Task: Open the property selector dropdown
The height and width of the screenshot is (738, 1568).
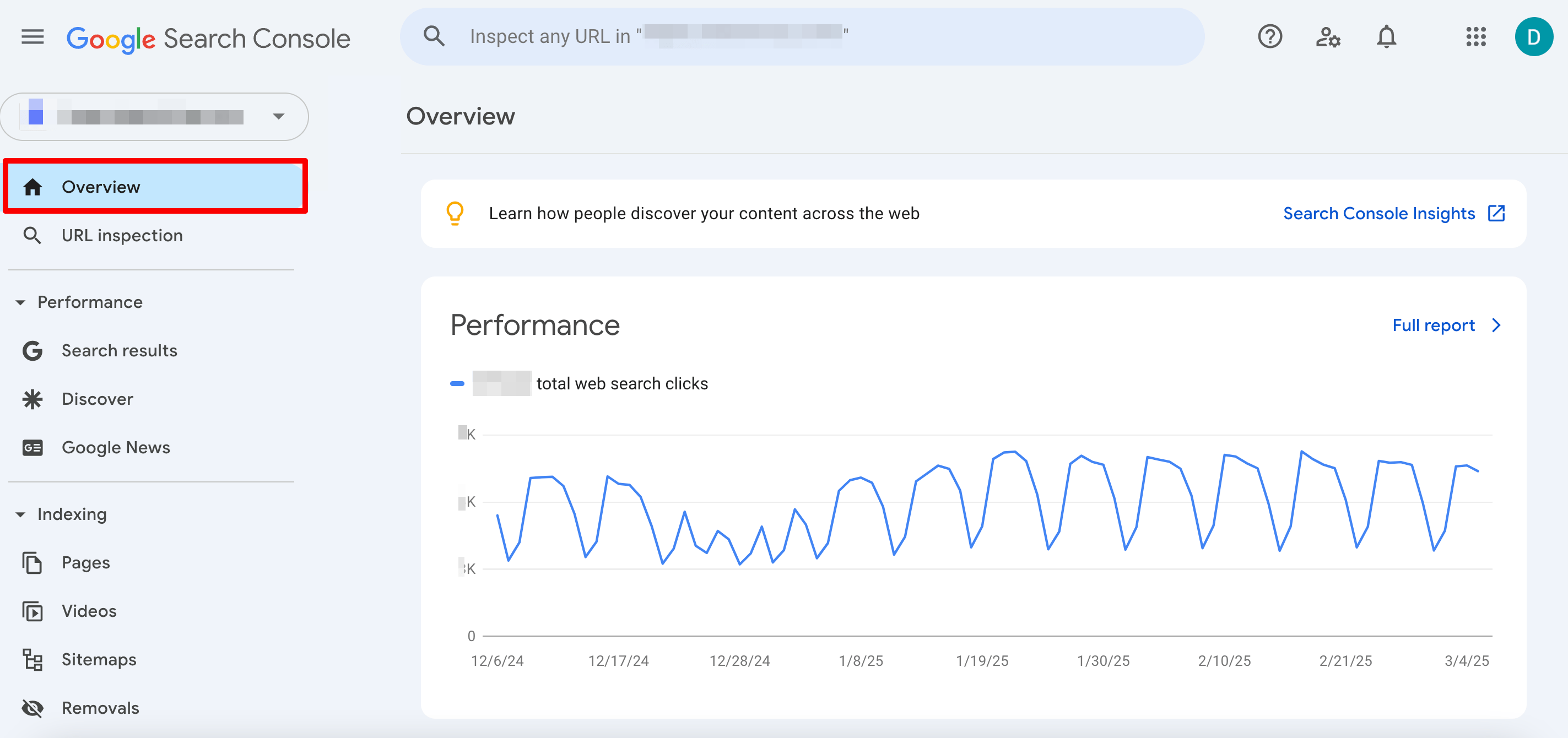Action: [x=279, y=116]
